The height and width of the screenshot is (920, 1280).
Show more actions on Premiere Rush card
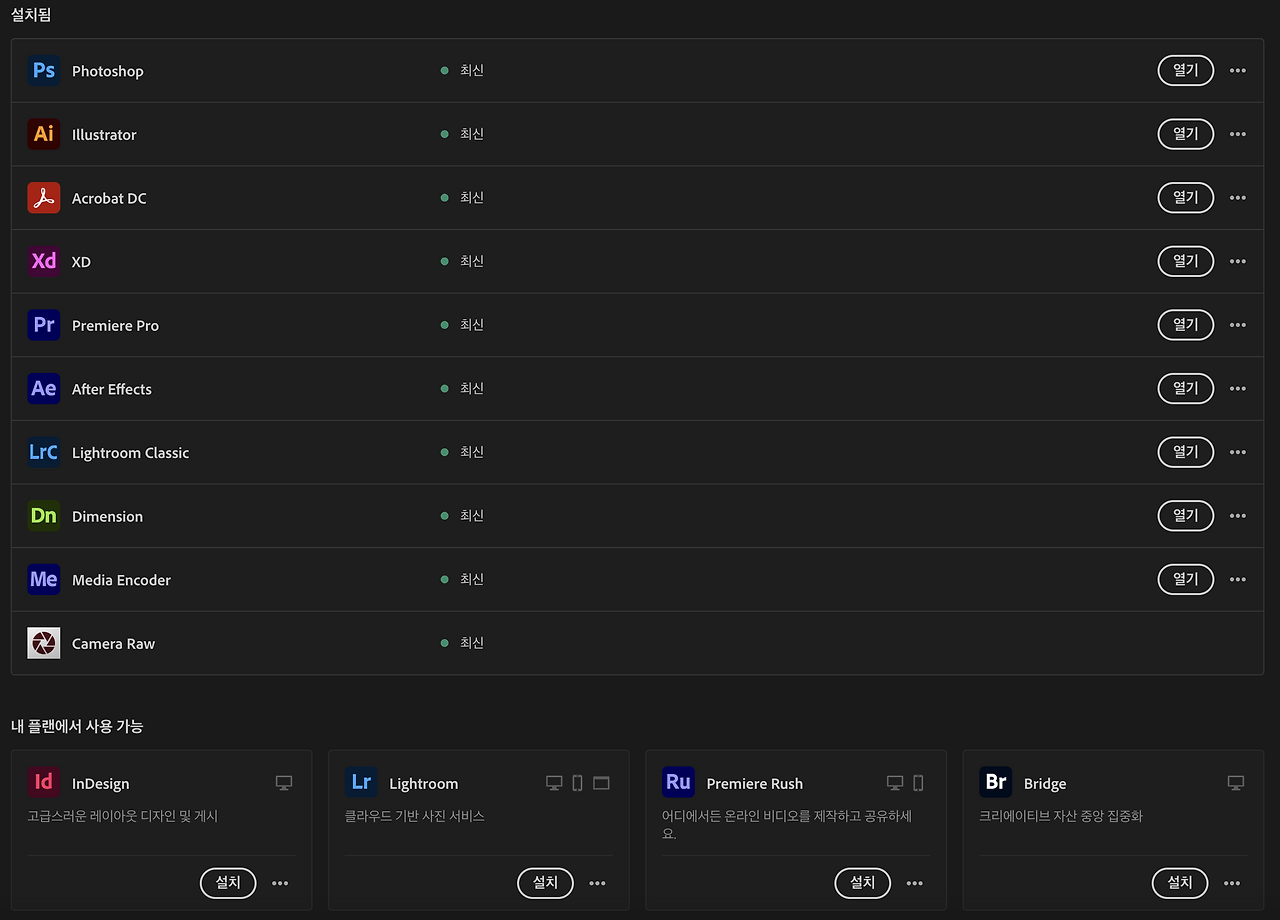[x=915, y=883]
